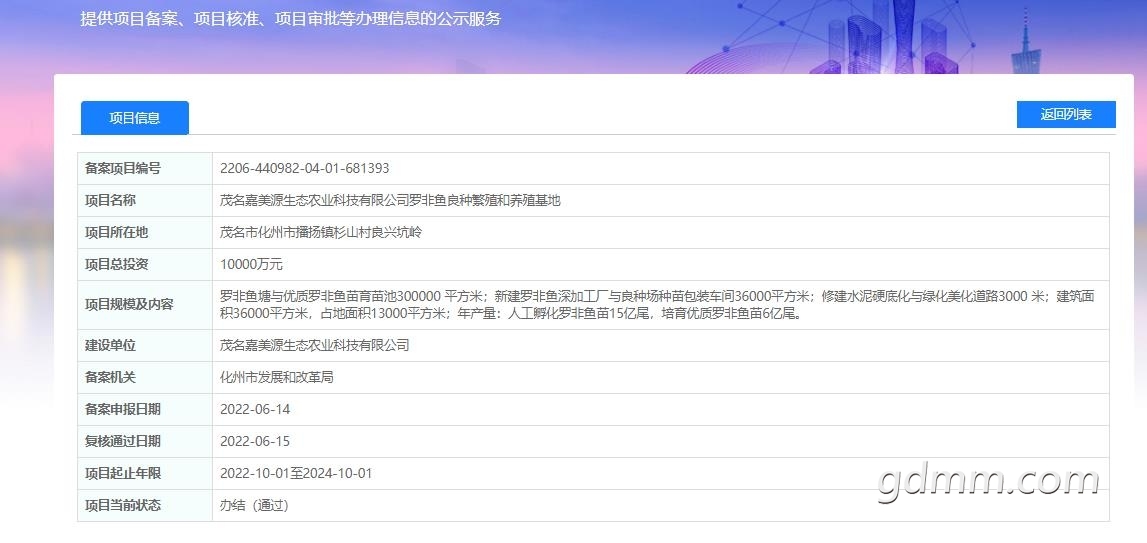The height and width of the screenshot is (543, 1147).
Task: Click the 项目总投资 label cell
Action: point(145,264)
